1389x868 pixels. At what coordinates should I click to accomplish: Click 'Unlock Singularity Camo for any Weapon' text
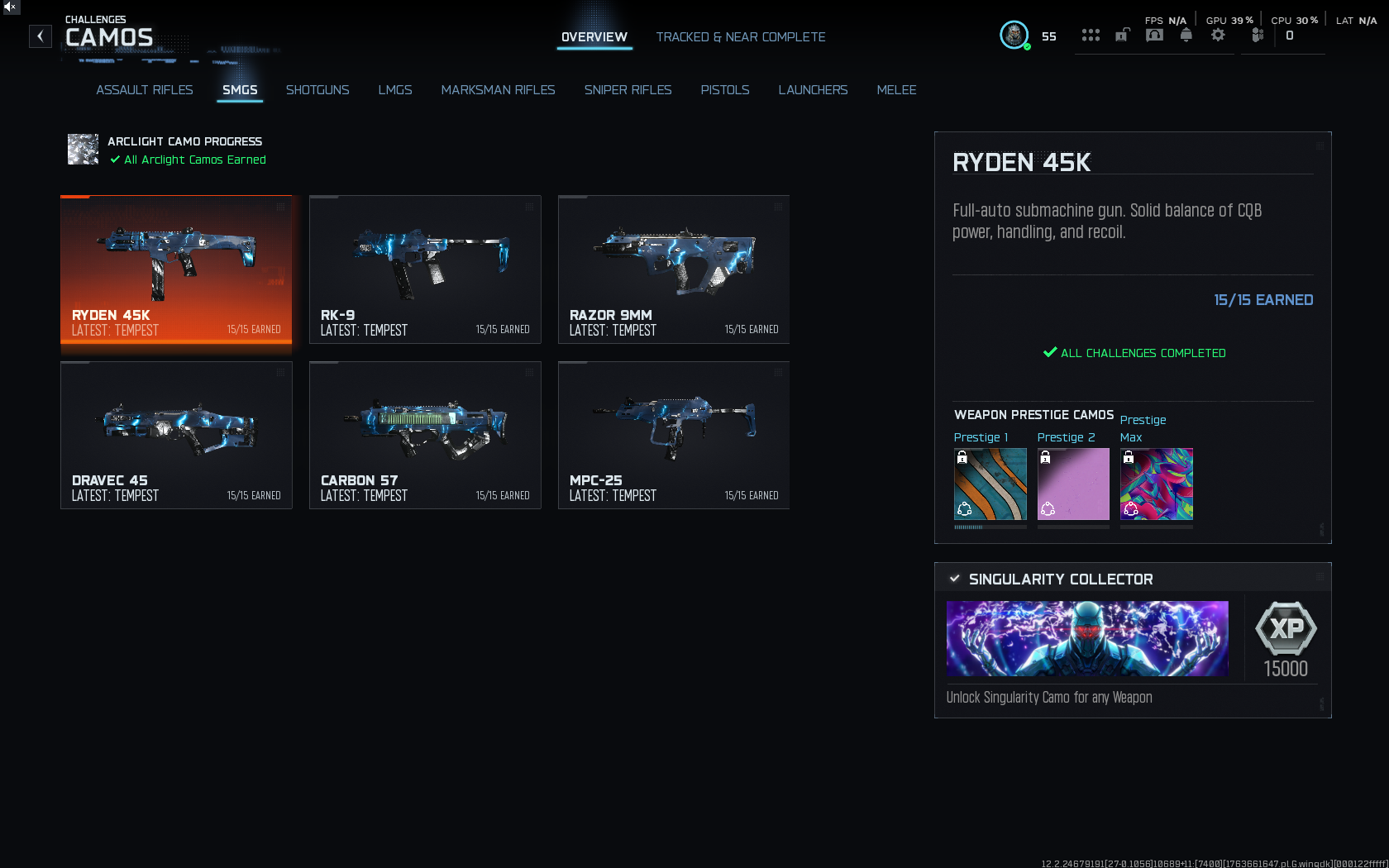click(1049, 698)
